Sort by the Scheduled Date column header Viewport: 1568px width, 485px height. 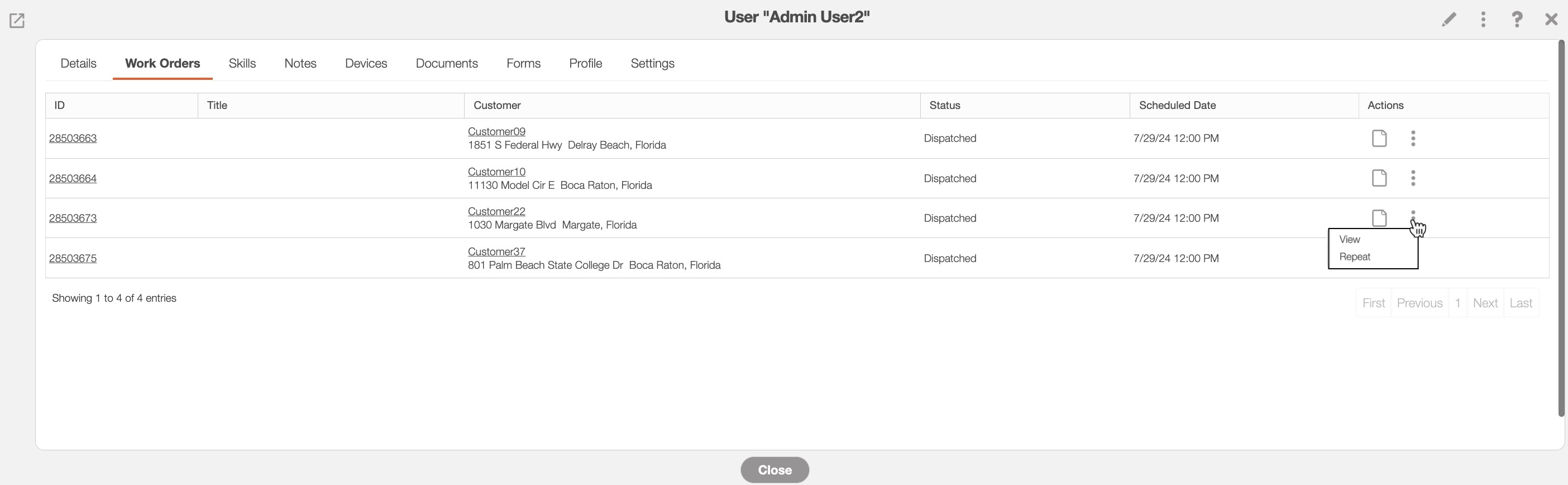click(x=1177, y=106)
